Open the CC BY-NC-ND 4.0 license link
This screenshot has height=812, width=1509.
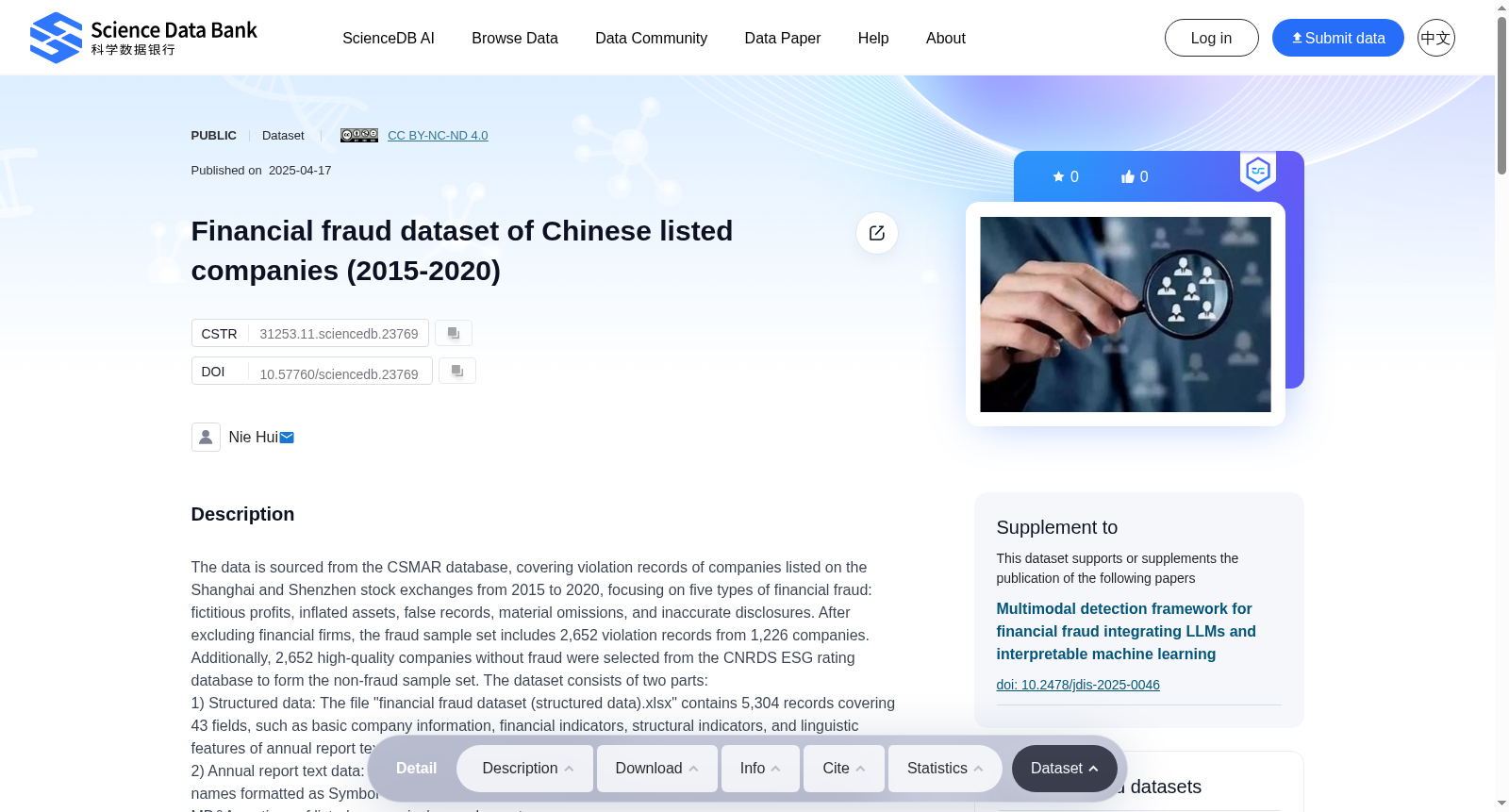pyautogui.click(x=438, y=136)
